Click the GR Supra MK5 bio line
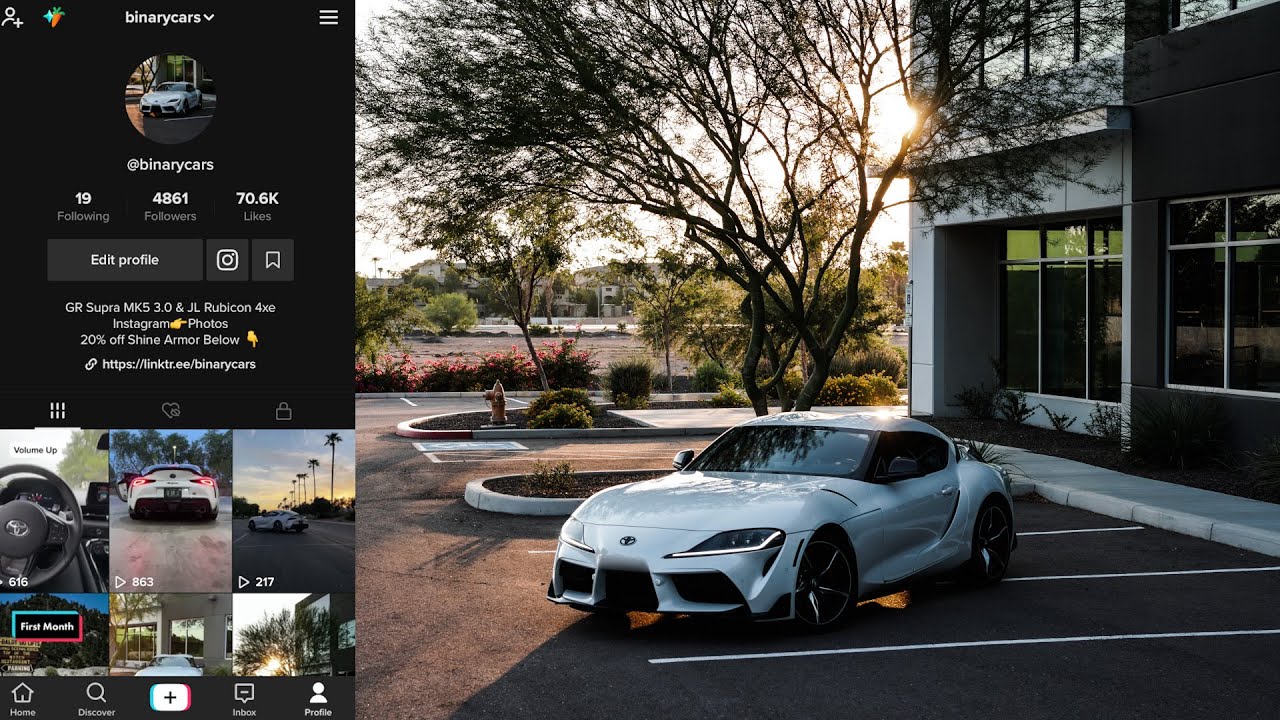1280x720 pixels. (x=170, y=308)
